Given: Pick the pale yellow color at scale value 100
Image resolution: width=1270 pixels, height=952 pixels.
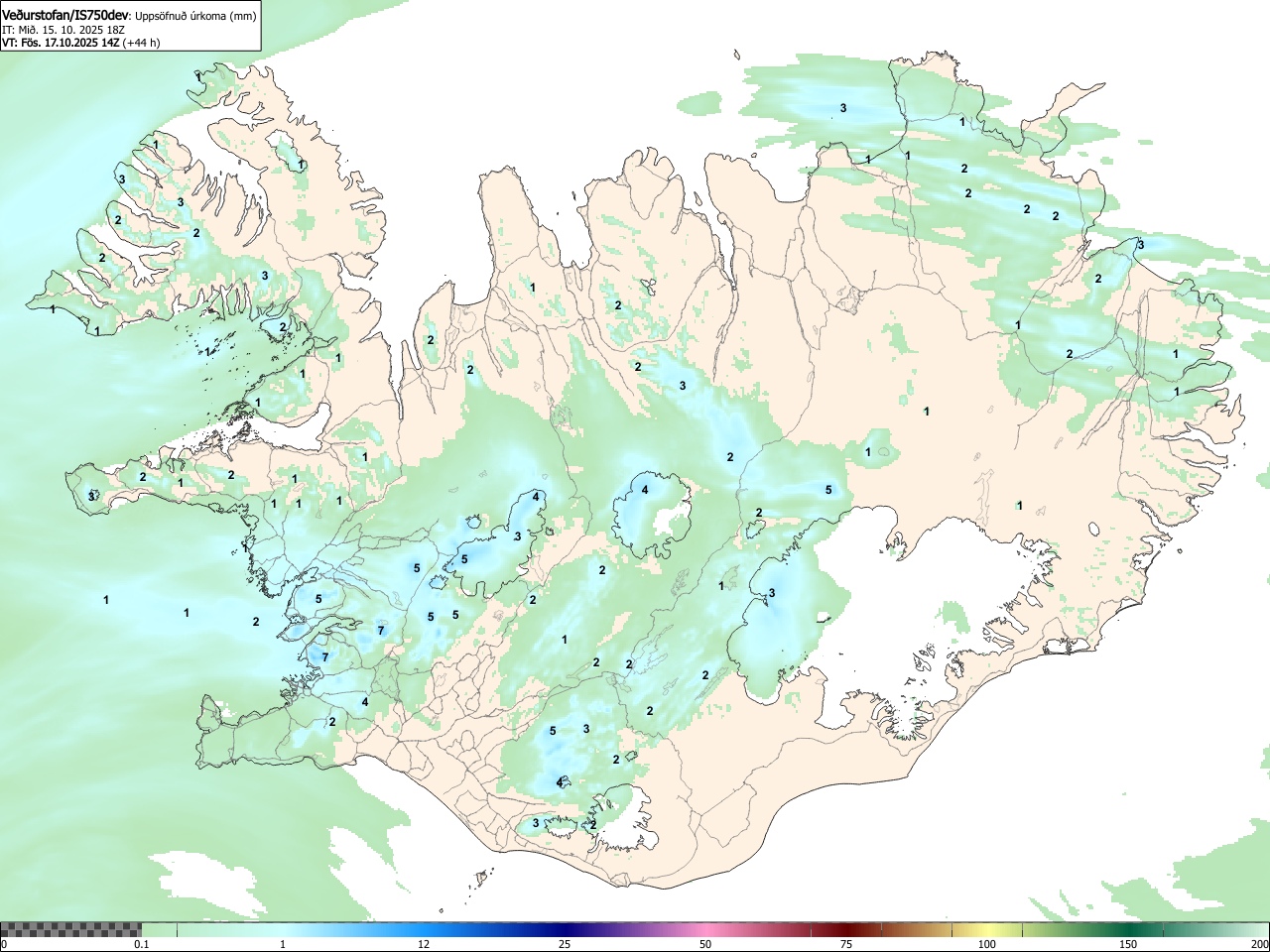Looking at the screenshot, I should (x=987, y=929).
